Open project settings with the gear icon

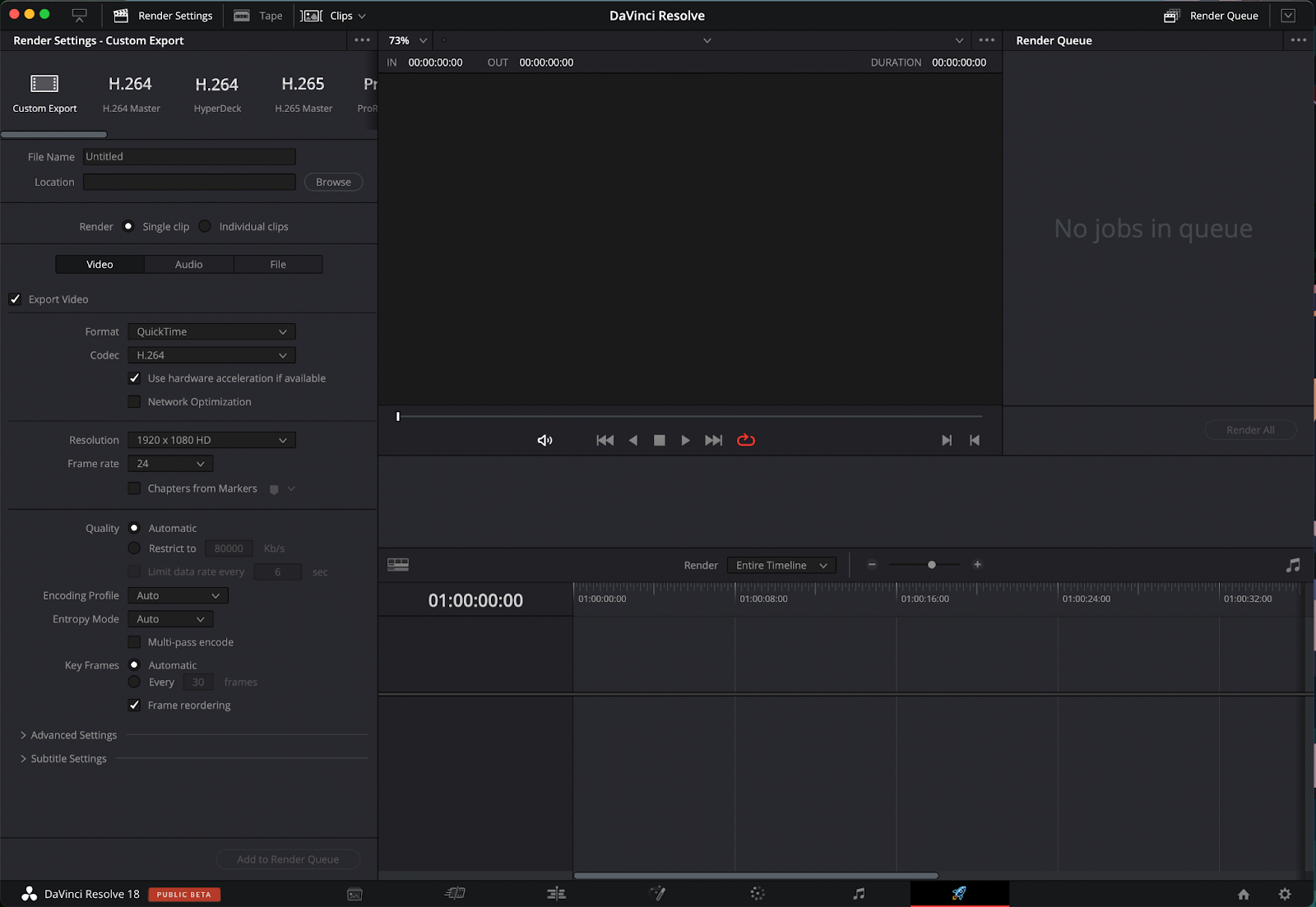tap(1285, 894)
